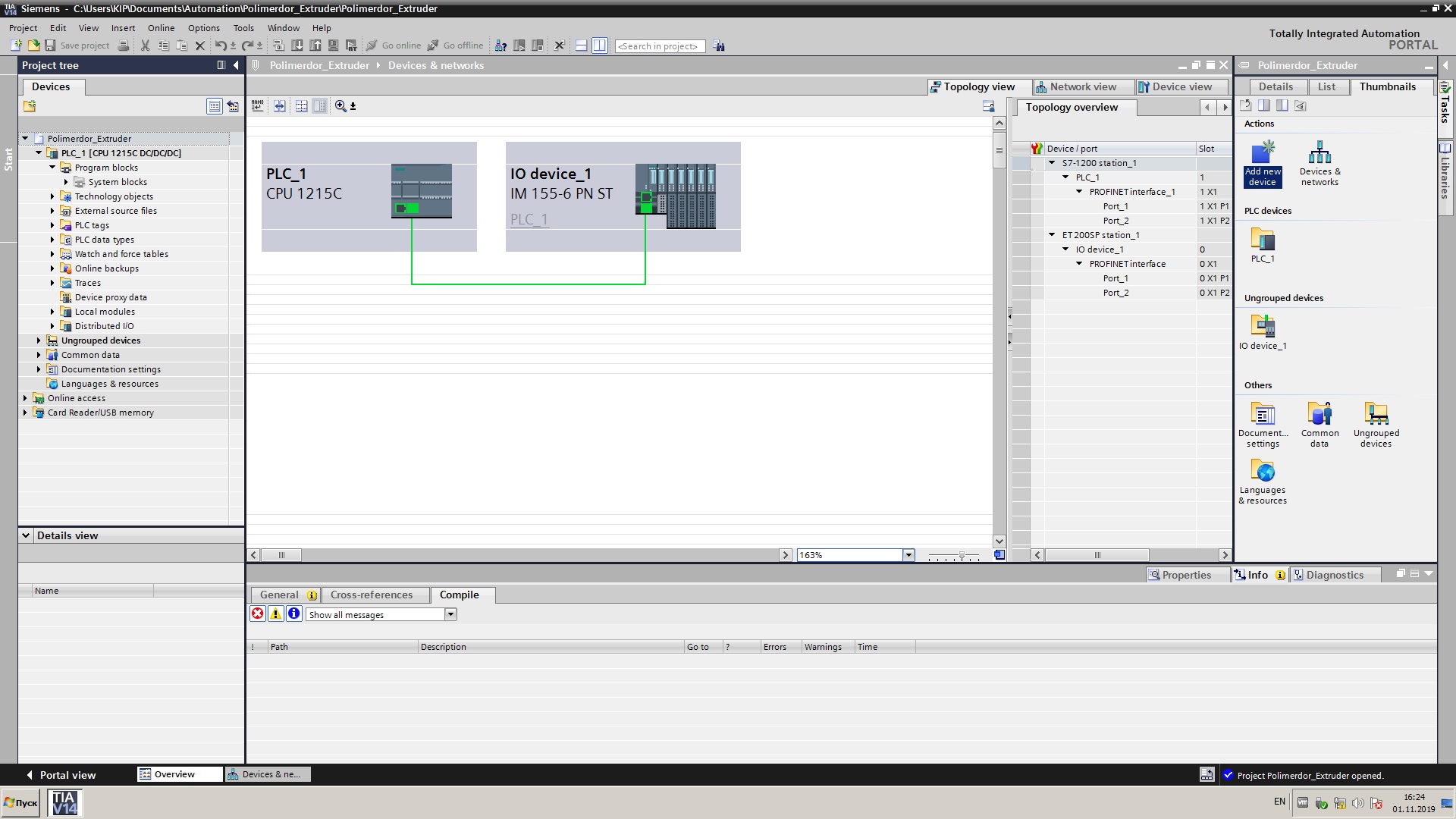The height and width of the screenshot is (819, 1456).
Task: Open the Online menu
Action: [161, 28]
